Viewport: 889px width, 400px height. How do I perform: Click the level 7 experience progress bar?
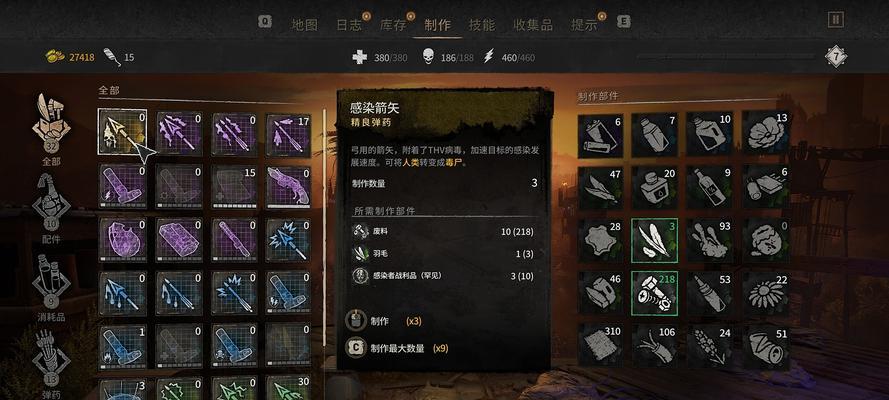point(726,56)
